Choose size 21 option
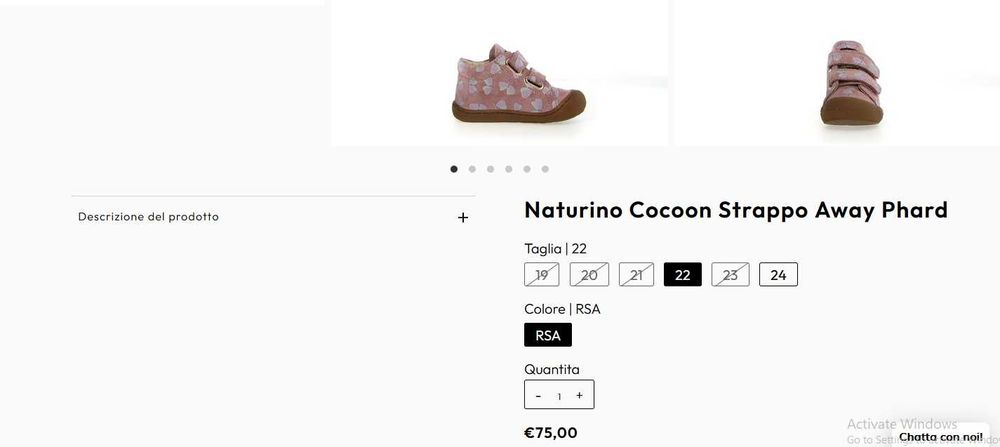Viewport: 1000px width, 447px height. tap(636, 275)
